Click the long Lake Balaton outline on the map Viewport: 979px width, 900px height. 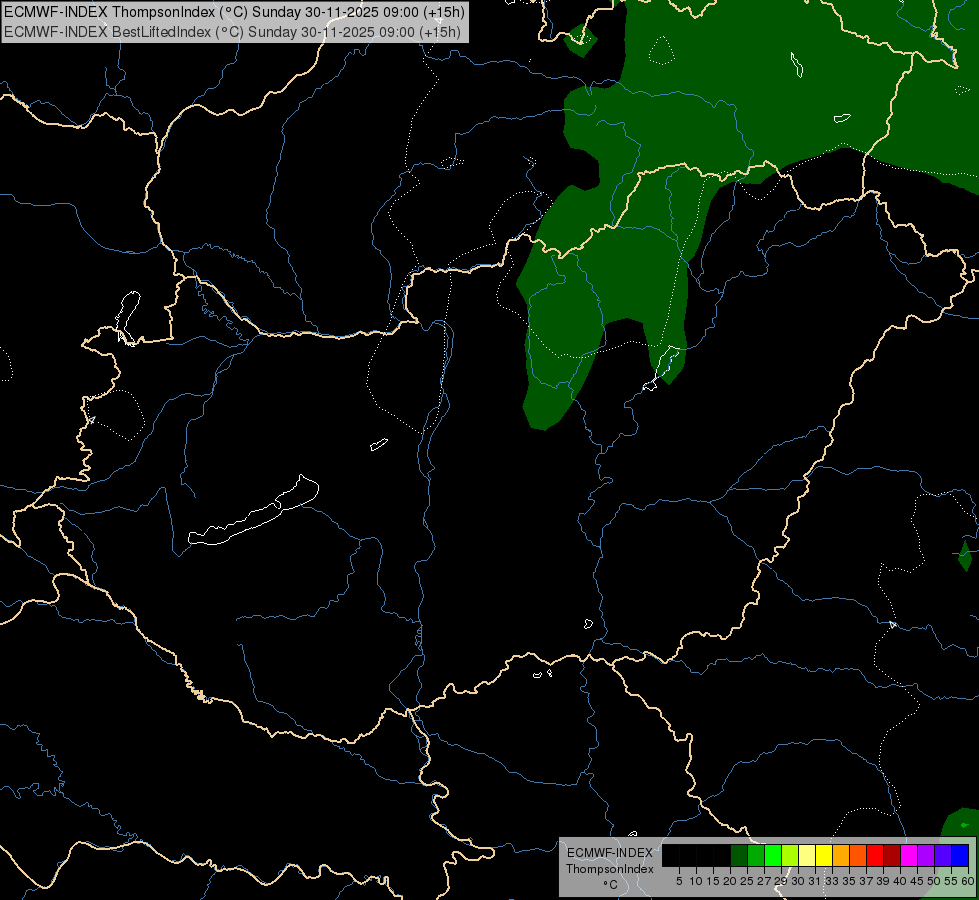253,510
